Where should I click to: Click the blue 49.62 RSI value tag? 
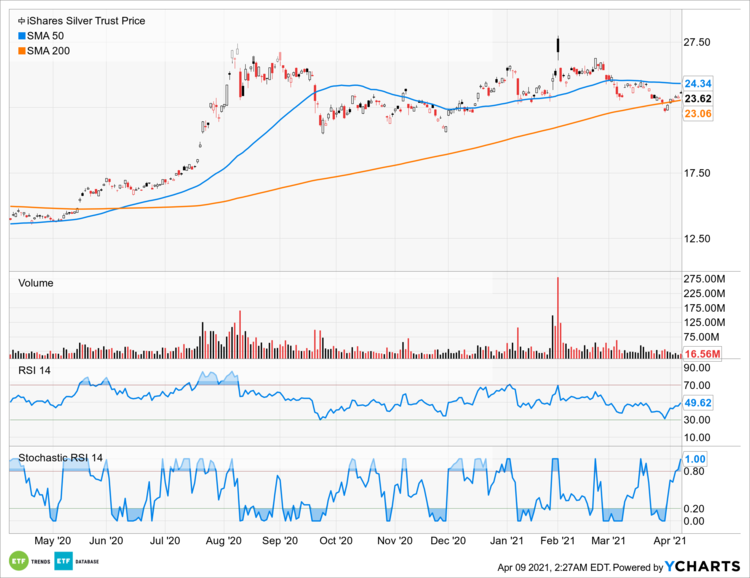[x=697, y=404]
